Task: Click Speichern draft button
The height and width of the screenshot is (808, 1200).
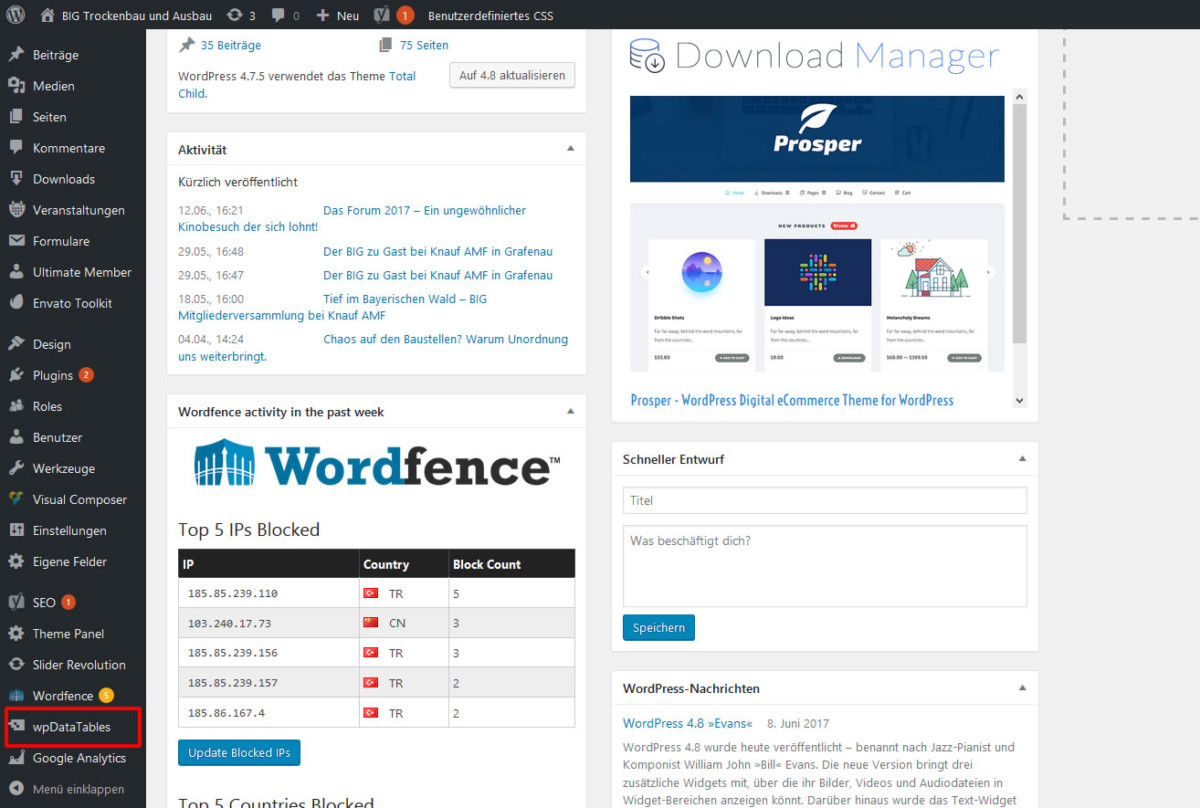Action: [x=659, y=627]
